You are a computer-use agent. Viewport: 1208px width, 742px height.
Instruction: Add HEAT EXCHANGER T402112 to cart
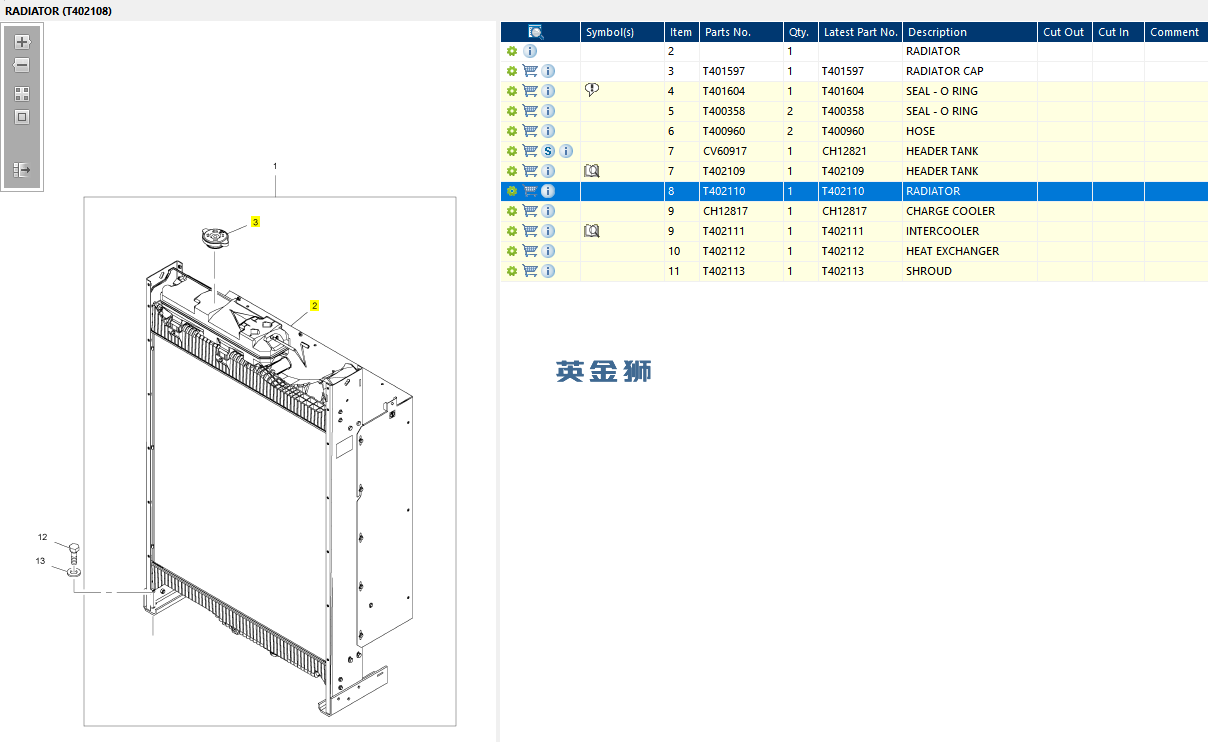coord(530,251)
